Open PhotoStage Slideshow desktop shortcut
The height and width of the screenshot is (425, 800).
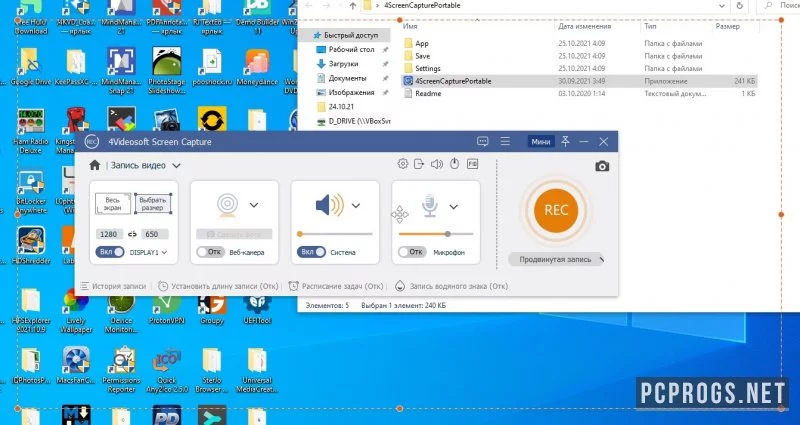click(167, 70)
